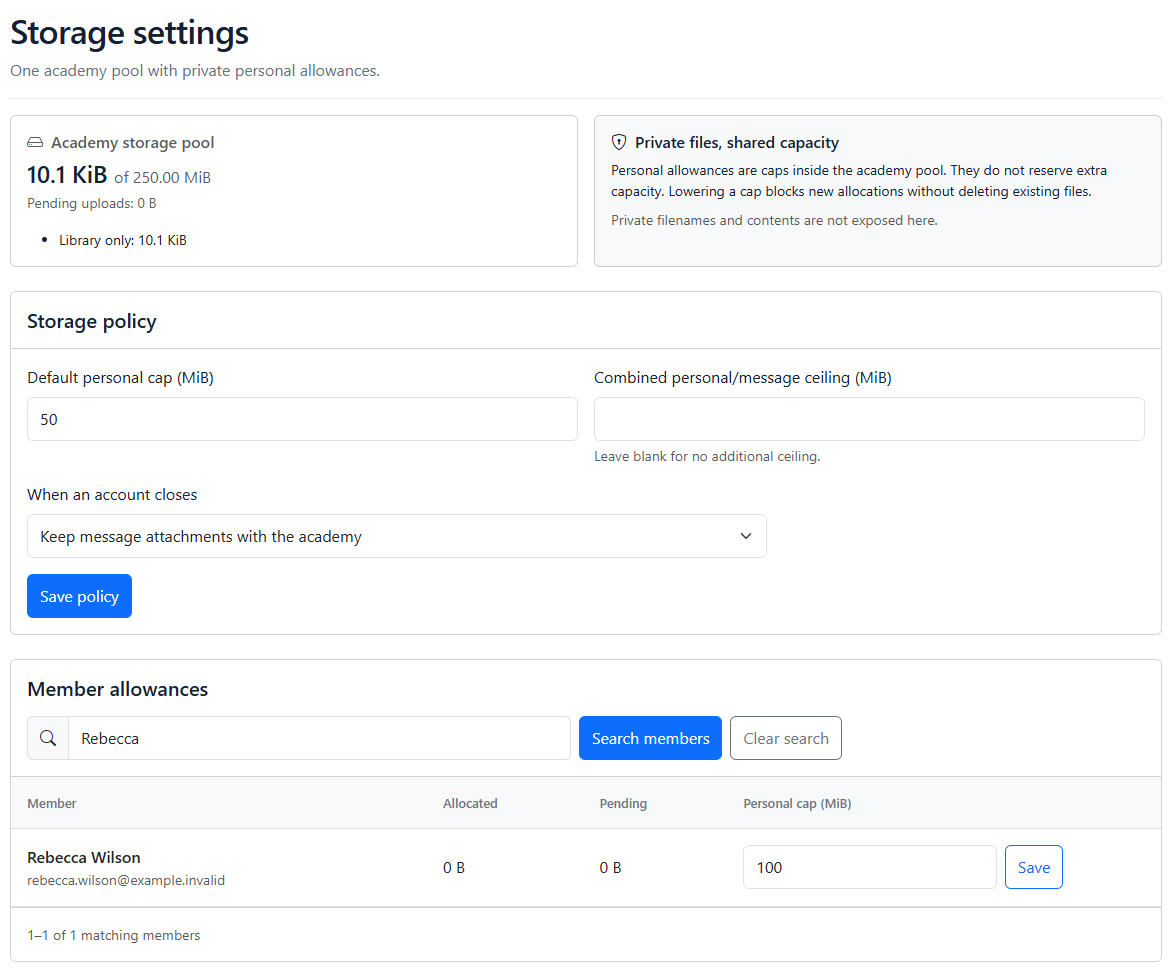
Task: Click the Storage settings heading
Action: tap(129, 33)
